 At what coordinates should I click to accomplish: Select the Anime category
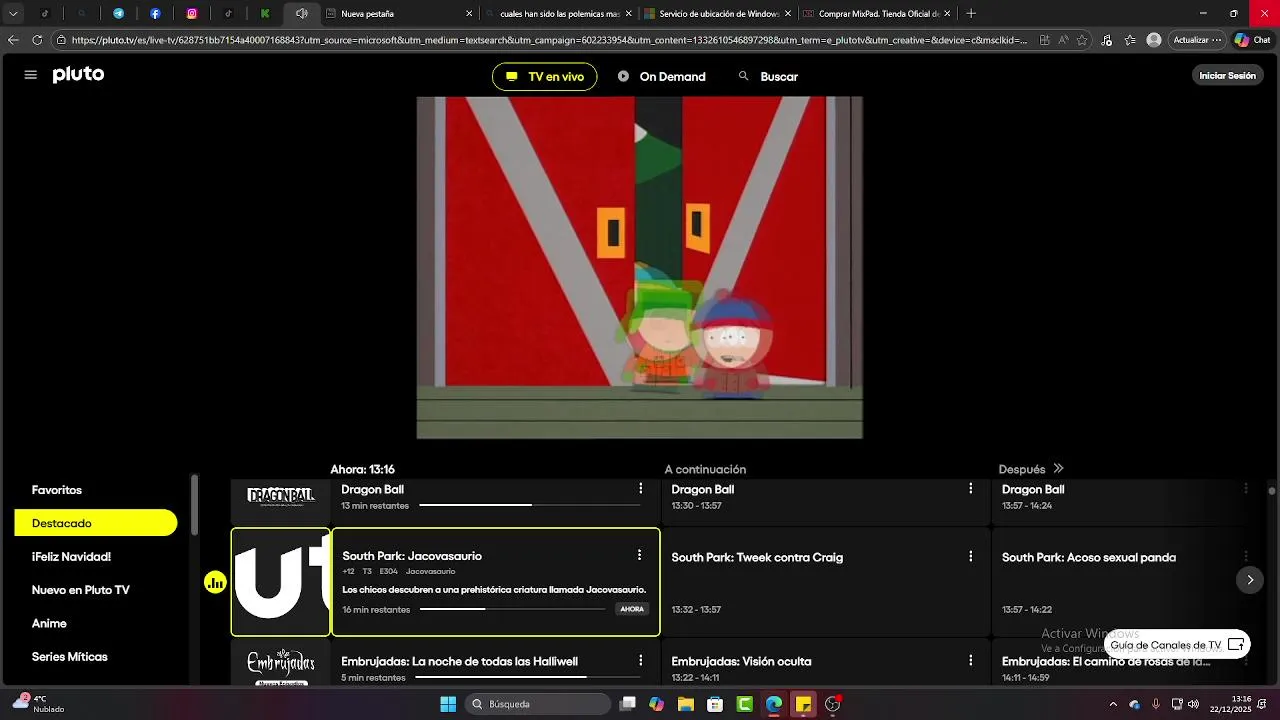49,623
